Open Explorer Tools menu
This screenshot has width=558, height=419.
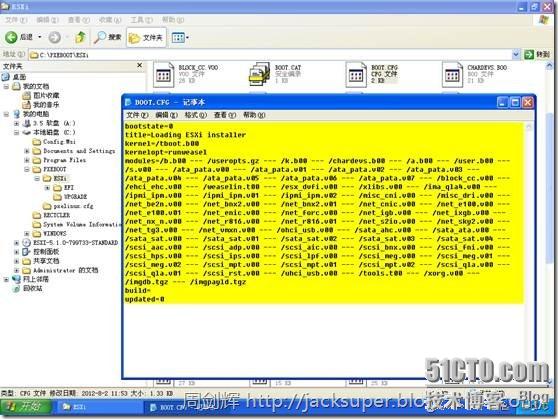[x=141, y=20]
